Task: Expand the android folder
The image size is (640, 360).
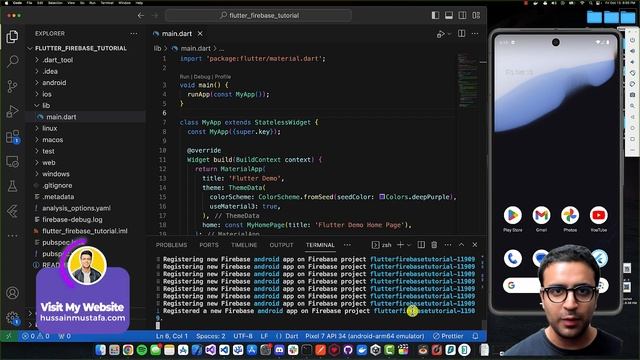Action: [54, 82]
